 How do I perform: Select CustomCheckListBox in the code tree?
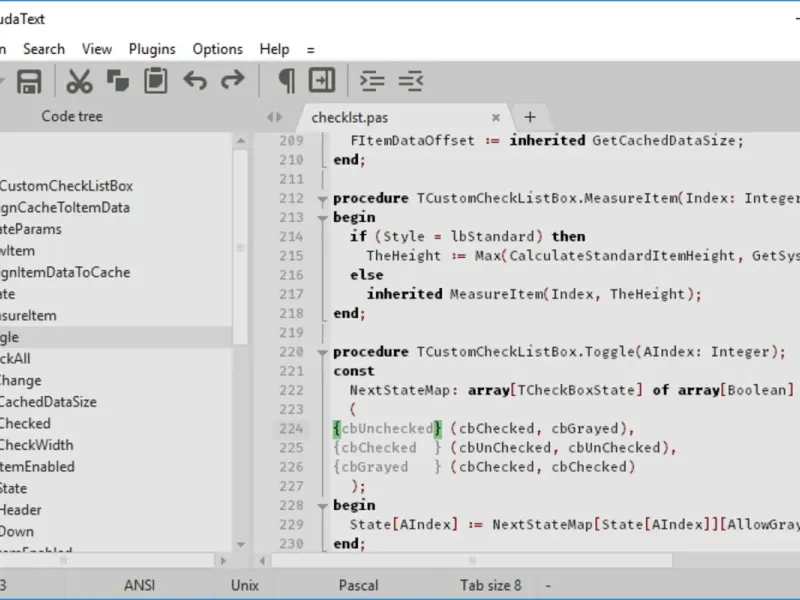pyautogui.click(x=66, y=186)
